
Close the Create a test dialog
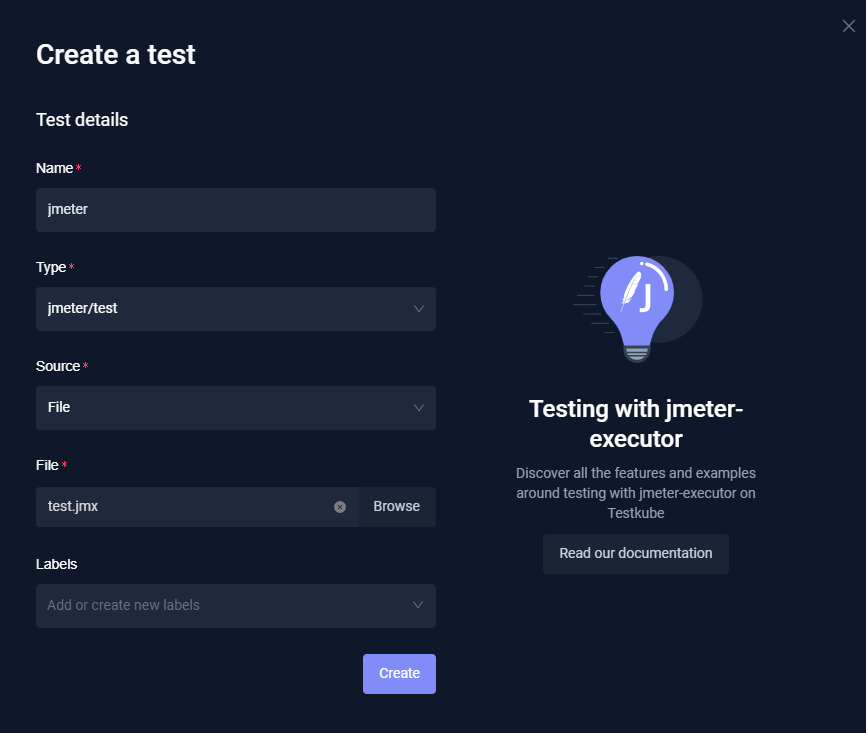pos(849,26)
